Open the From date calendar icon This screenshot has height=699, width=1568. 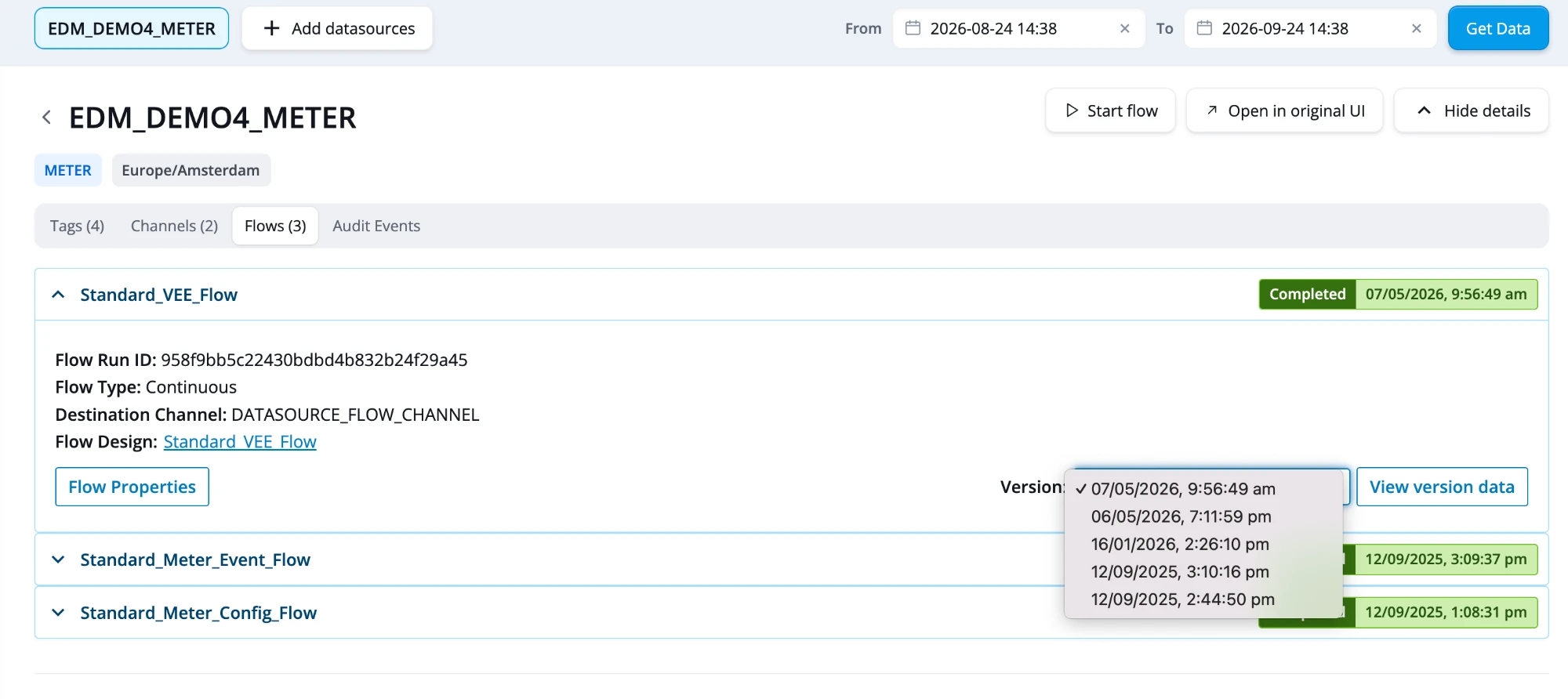(x=913, y=28)
